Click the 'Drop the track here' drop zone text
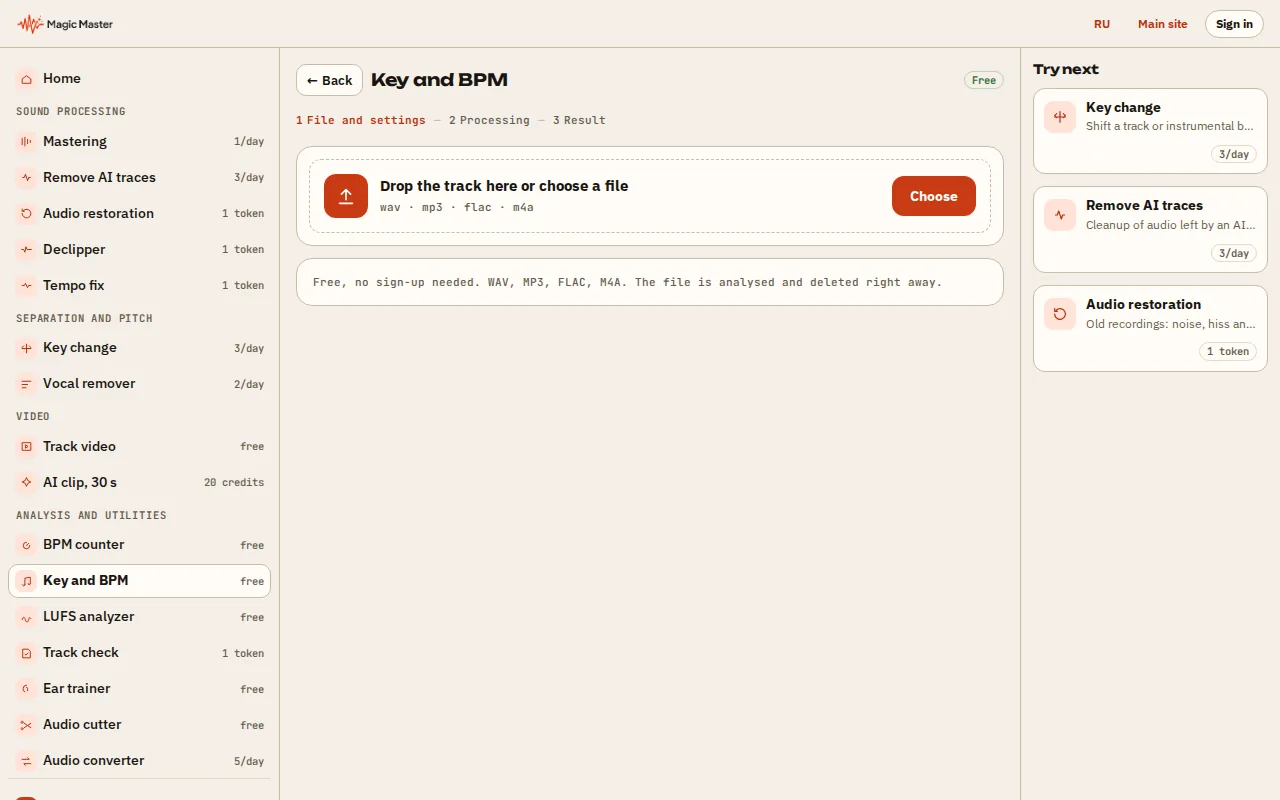Image resolution: width=1280 pixels, height=800 pixels. (x=504, y=186)
